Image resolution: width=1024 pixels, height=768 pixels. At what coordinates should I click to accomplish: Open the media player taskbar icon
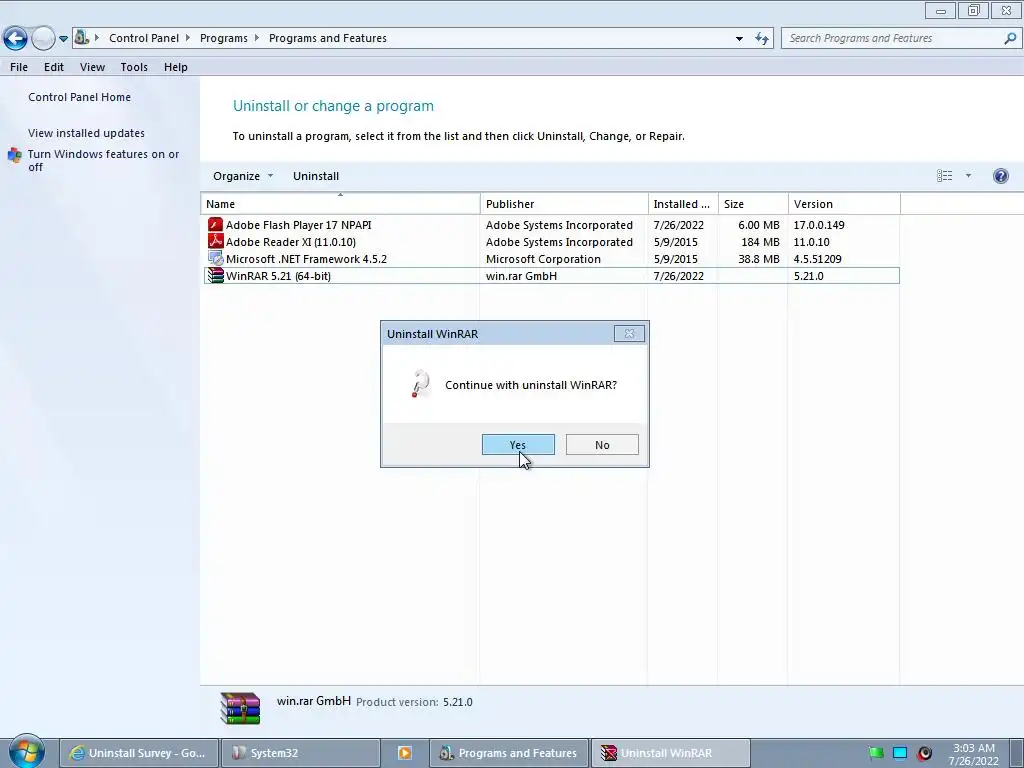pos(405,753)
